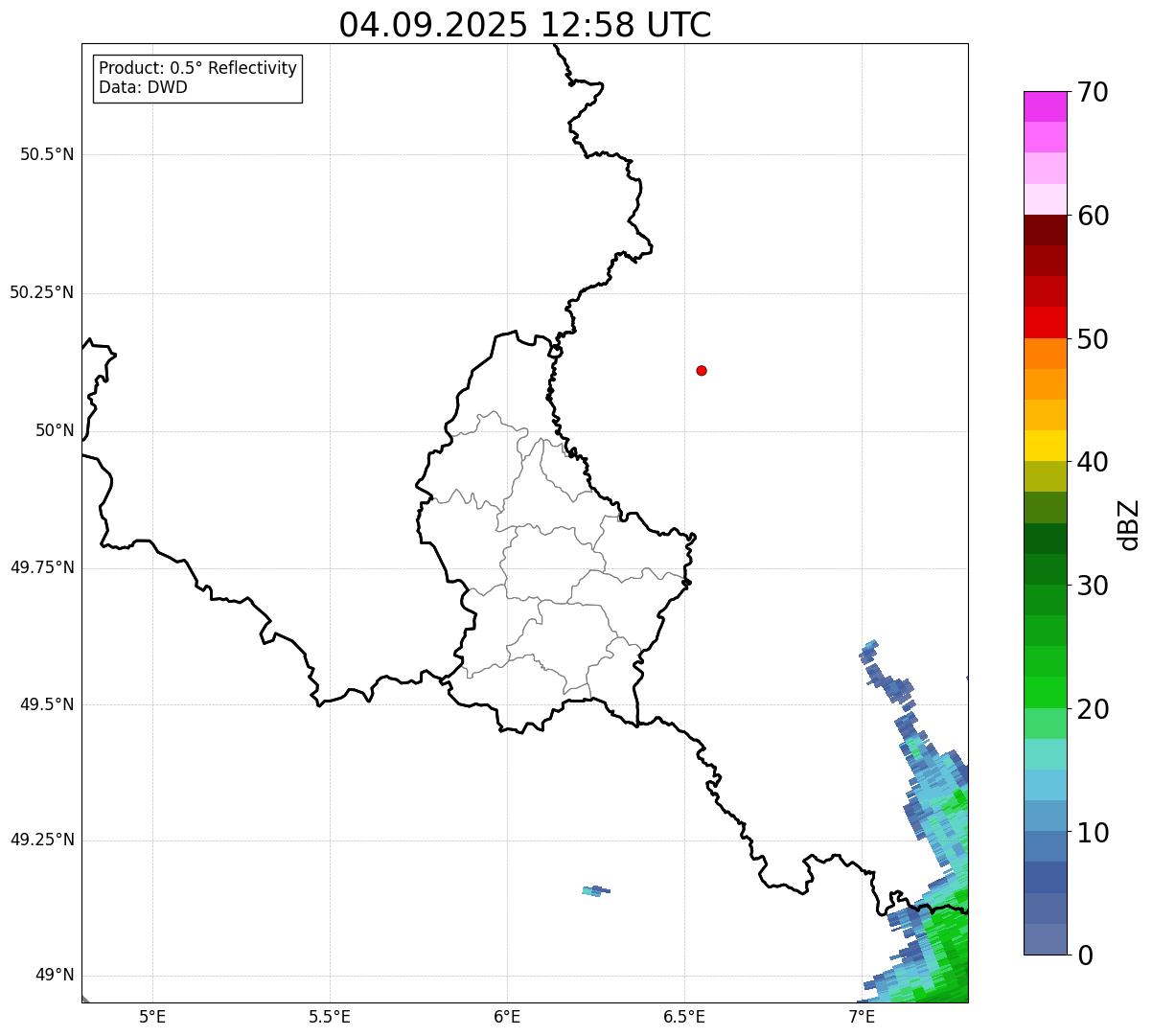Click the olive colorbar segment just below 40
The width and height of the screenshot is (1152, 1036).
coord(1045,476)
